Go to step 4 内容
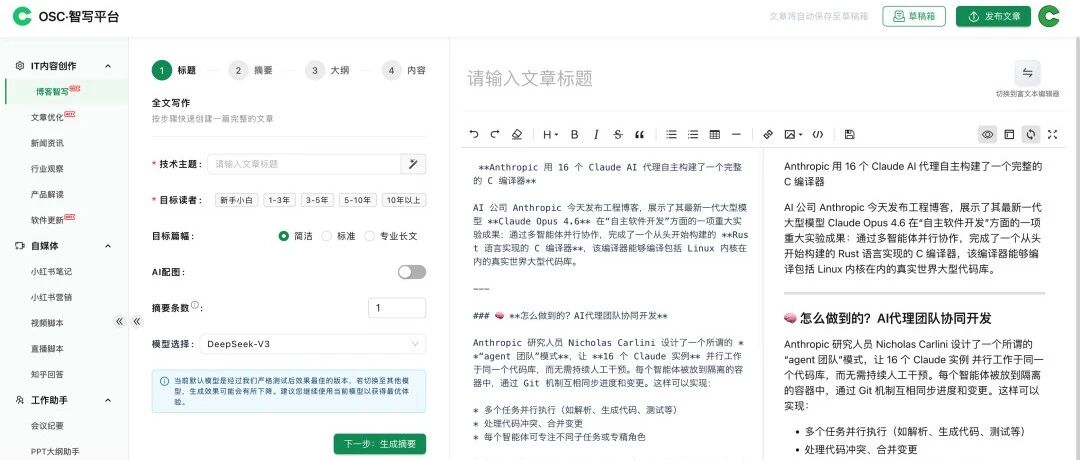Screen dimensions: 1080x460 tap(404, 70)
